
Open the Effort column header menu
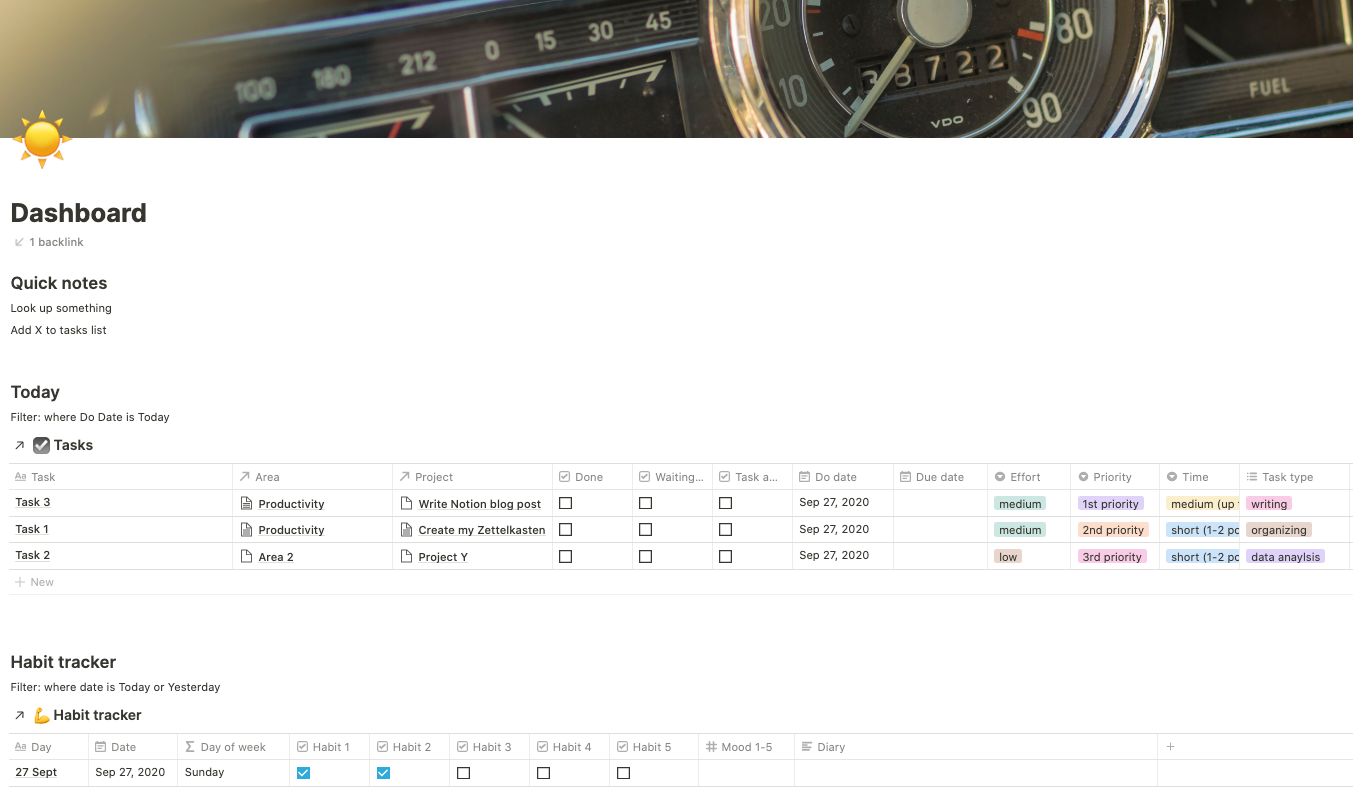[1025, 477]
